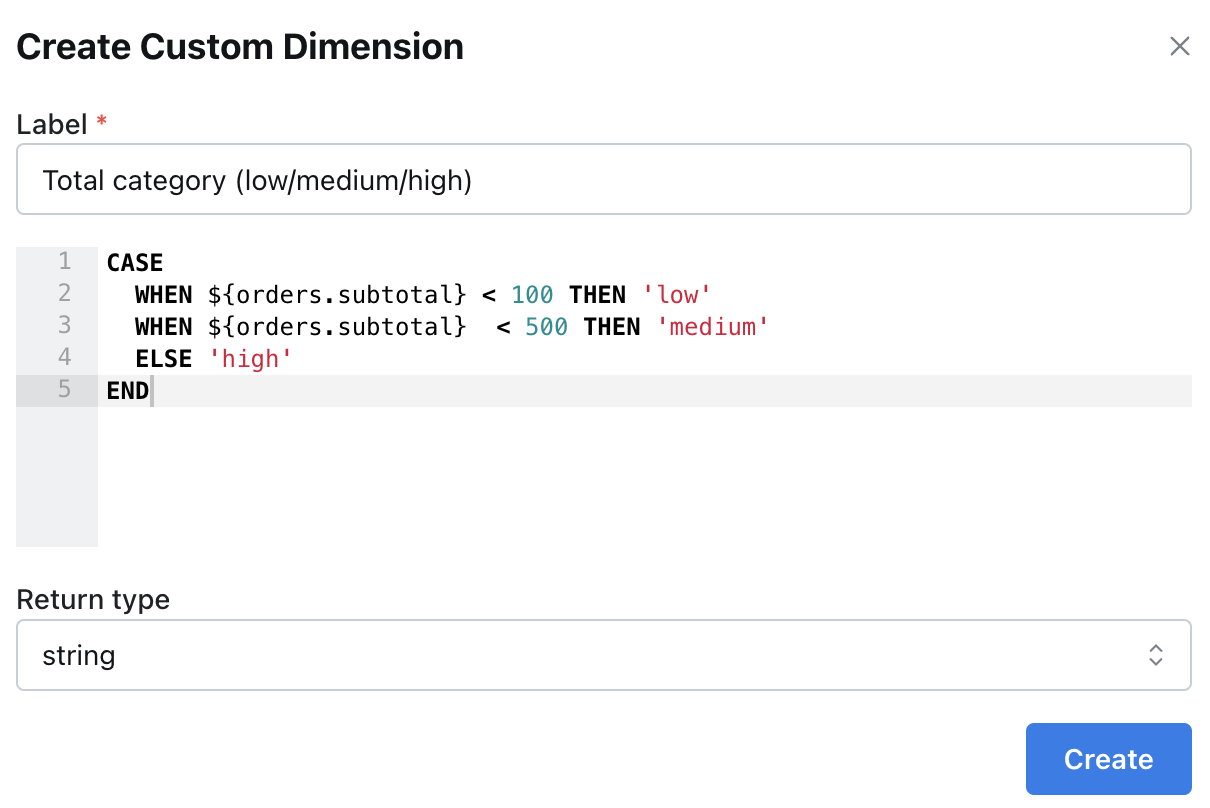Click the CASE keyword on line 1
Image resolution: width=1210 pixels, height=808 pixels.
[135, 263]
